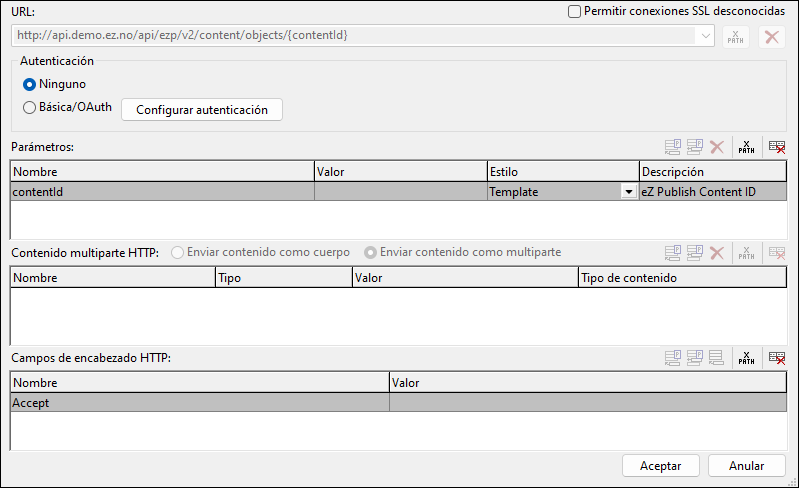Click the Valor cell of Accept header
Viewport: 799px width, 488px height.
[x=588, y=402]
